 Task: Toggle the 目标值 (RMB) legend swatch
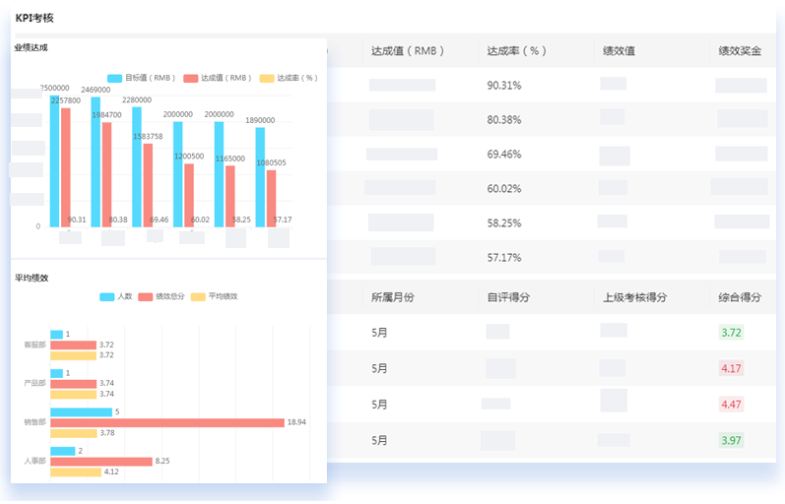(115, 79)
